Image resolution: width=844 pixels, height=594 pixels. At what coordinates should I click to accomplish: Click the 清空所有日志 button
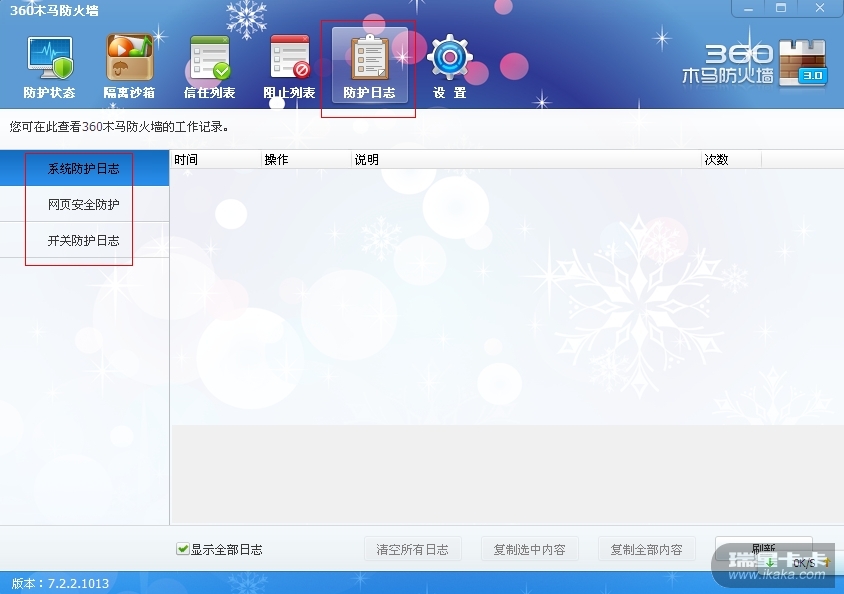[413, 549]
